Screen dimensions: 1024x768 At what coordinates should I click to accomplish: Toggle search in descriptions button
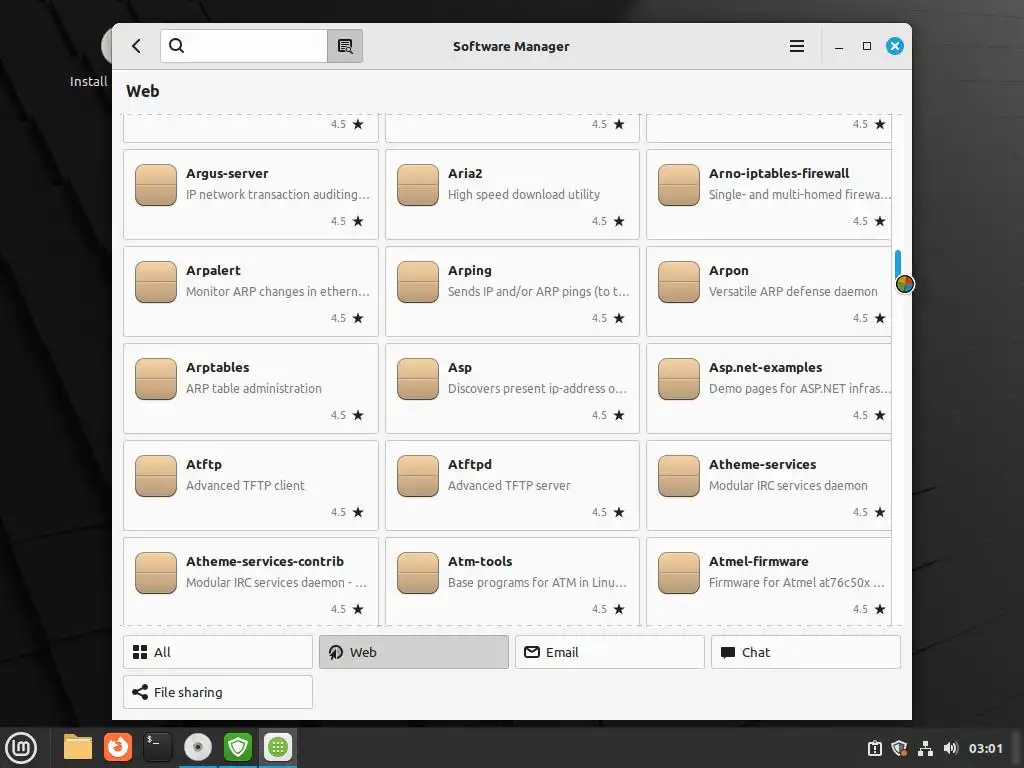[345, 46]
